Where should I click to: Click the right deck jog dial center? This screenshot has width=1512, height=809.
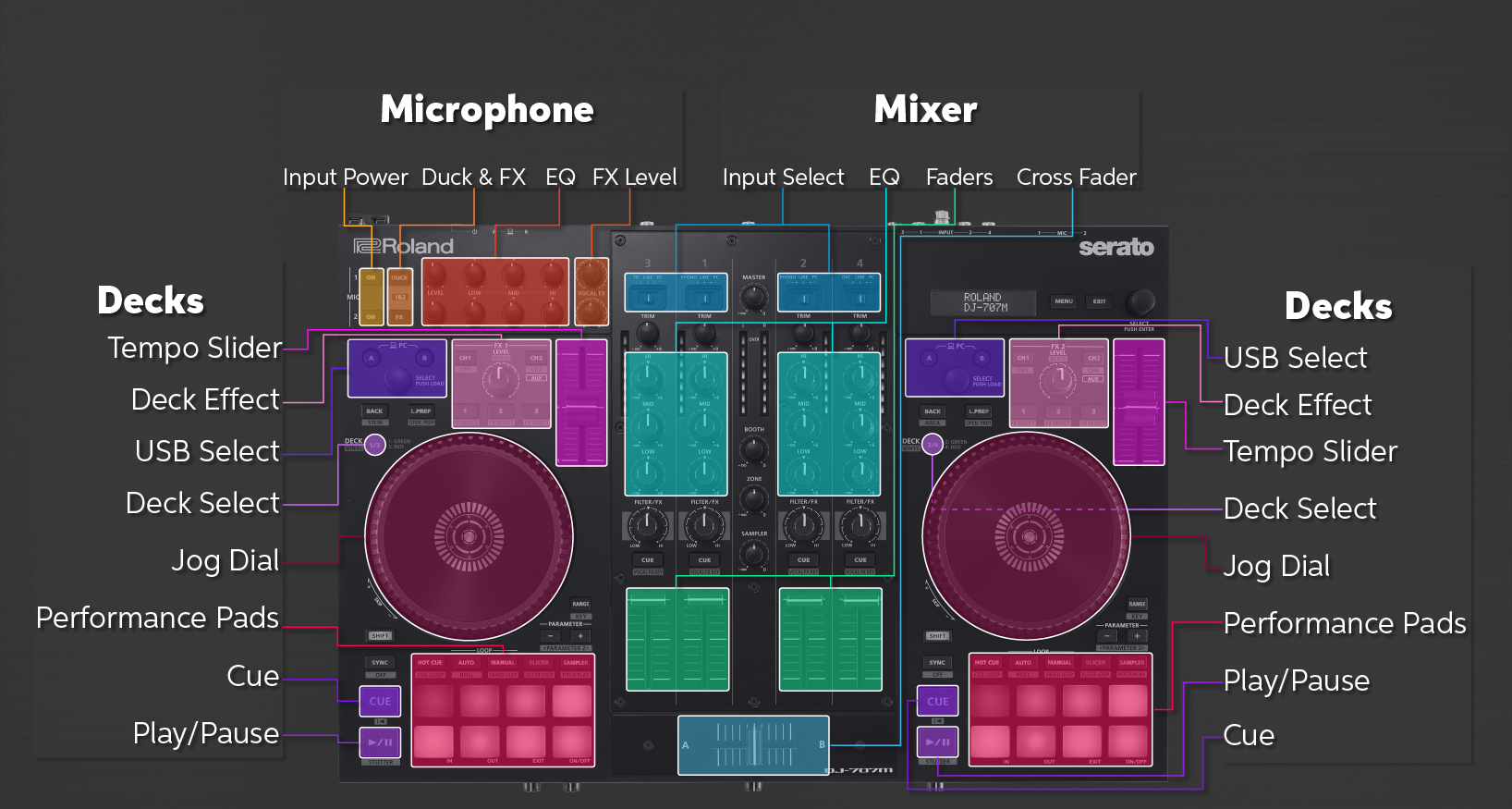(1027, 536)
